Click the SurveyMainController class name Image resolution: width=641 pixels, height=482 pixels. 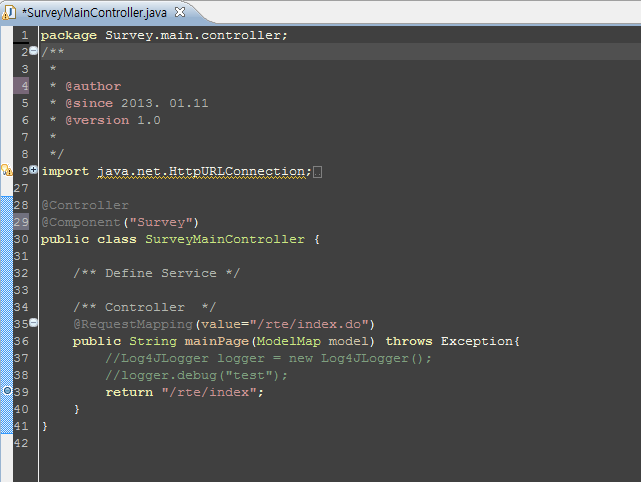225,239
